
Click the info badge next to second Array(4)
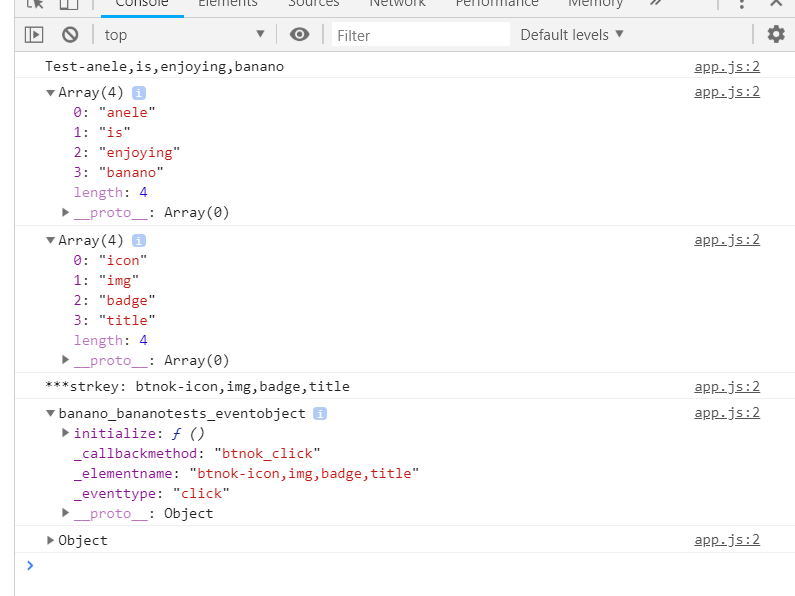(139, 241)
